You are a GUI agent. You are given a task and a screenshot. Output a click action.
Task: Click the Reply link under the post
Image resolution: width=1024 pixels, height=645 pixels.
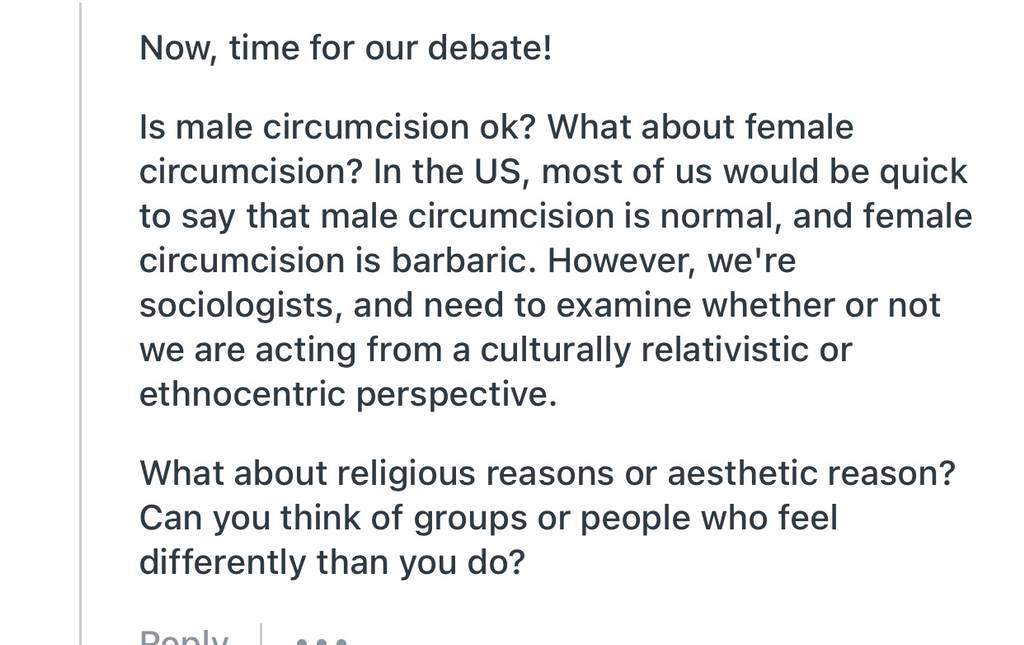coord(184,637)
